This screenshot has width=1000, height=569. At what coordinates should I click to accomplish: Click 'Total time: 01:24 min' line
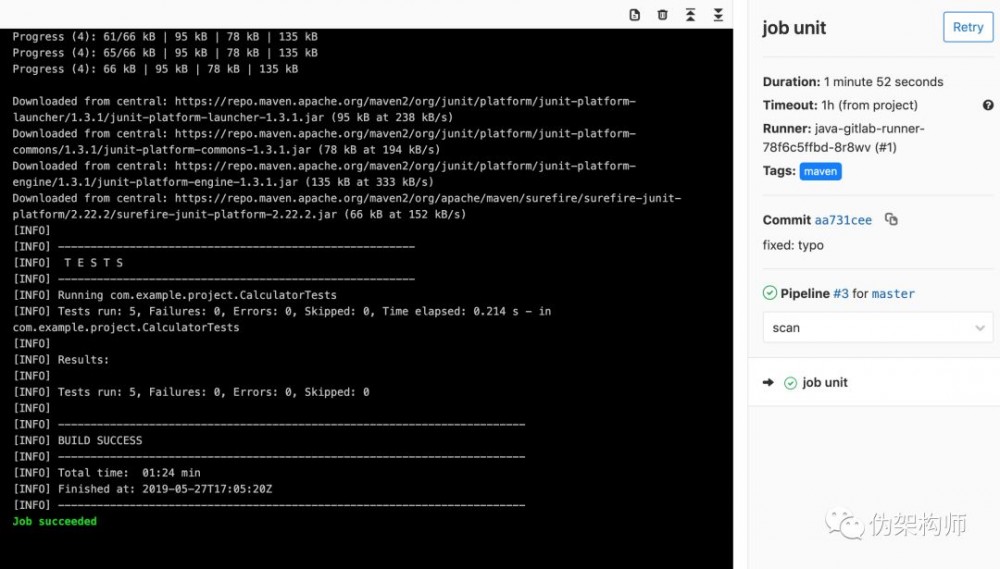click(x=107, y=473)
